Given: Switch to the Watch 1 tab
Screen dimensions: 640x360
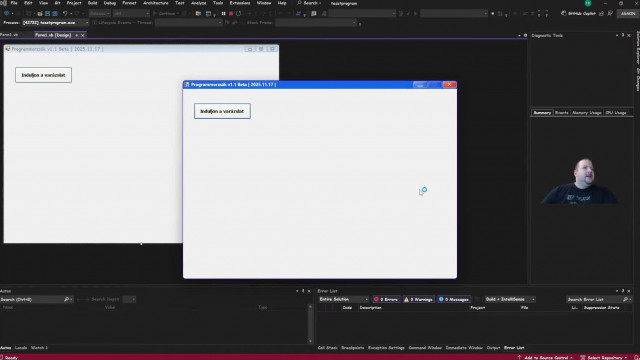Looking at the screenshot, I should [39, 348].
